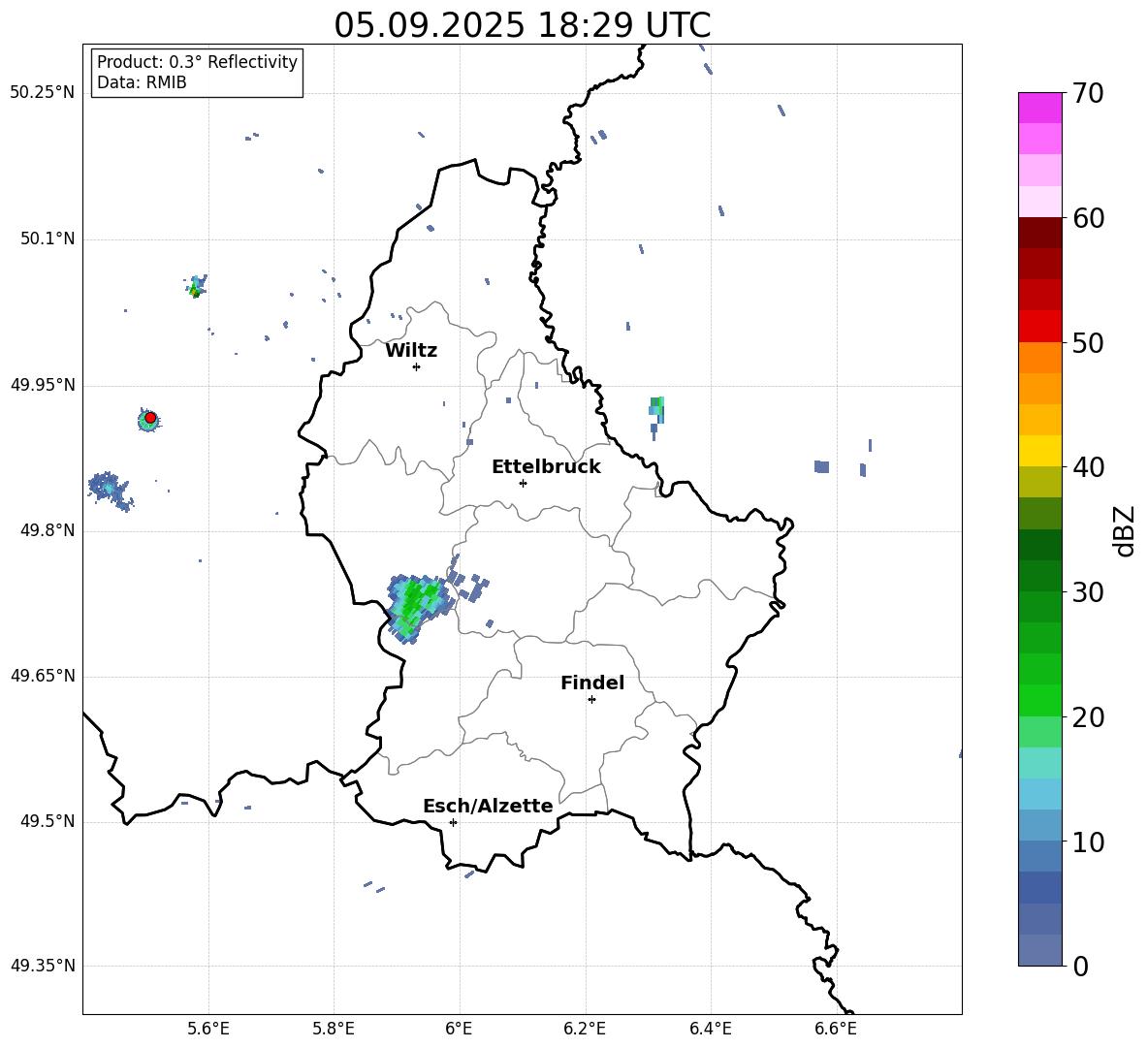Viewport: 1148px width, 1048px height.
Task: Click the 10 colorbar tick label
Action: point(1088,842)
